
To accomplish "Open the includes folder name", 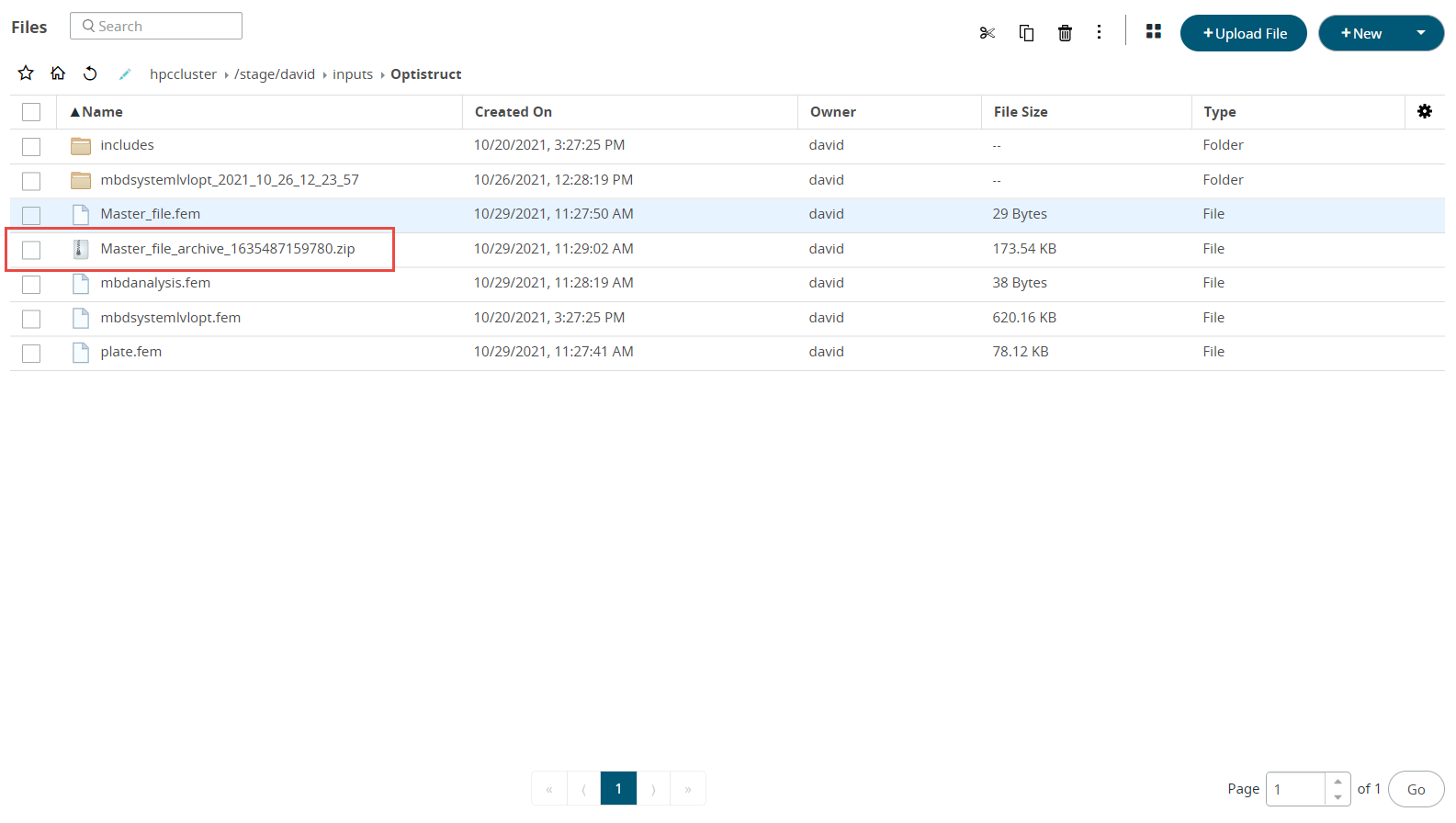I will (128, 145).
